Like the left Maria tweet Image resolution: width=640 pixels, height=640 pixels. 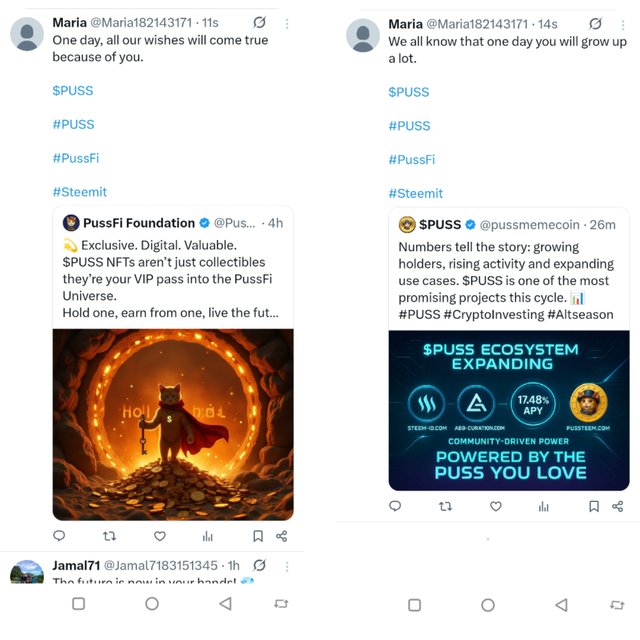pyautogui.click(x=159, y=536)
